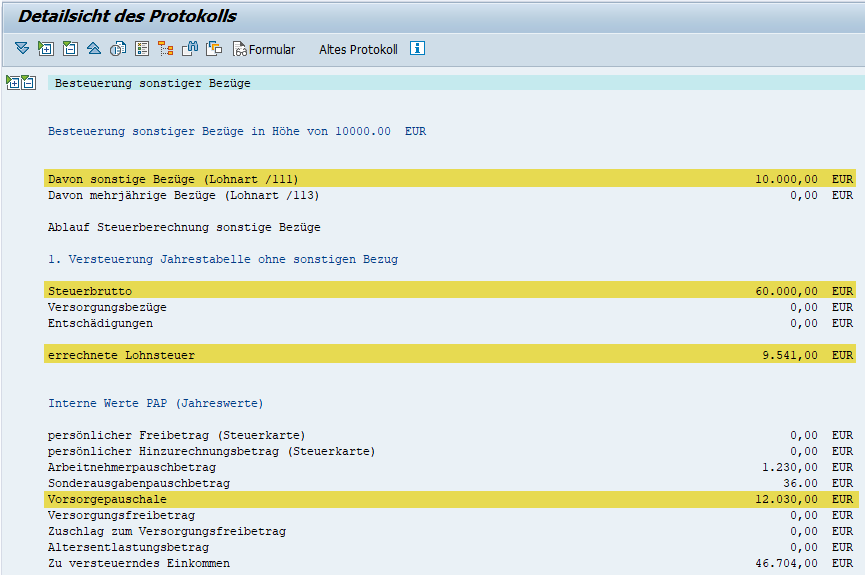Switch to Altes Protokoll

pos(358,49)
